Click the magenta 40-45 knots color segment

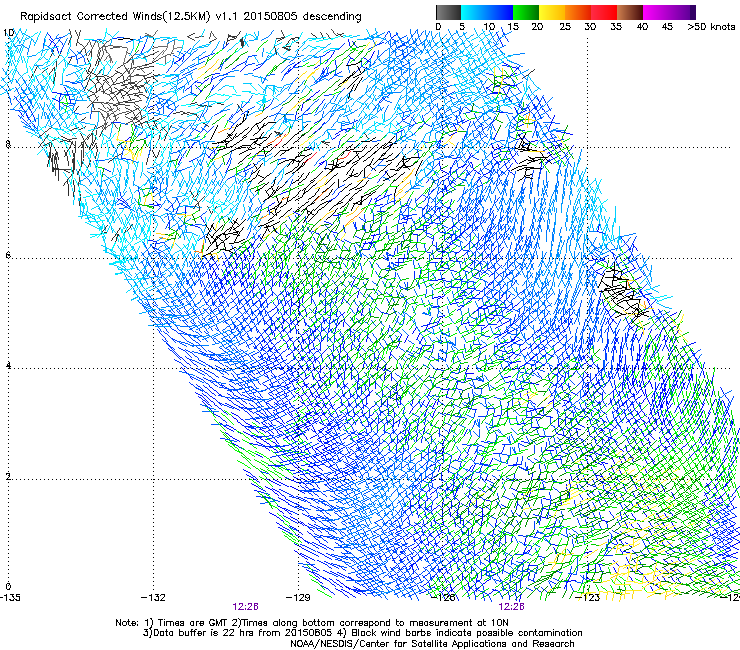coord(656,12)
